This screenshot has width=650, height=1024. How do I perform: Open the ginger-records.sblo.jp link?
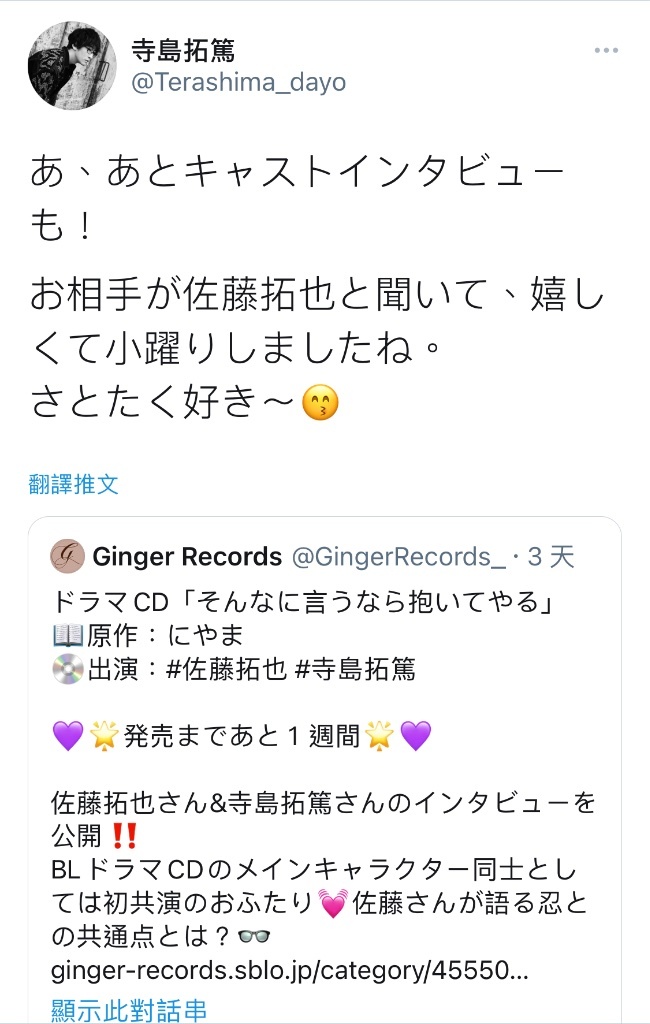(x=289, y=970)
